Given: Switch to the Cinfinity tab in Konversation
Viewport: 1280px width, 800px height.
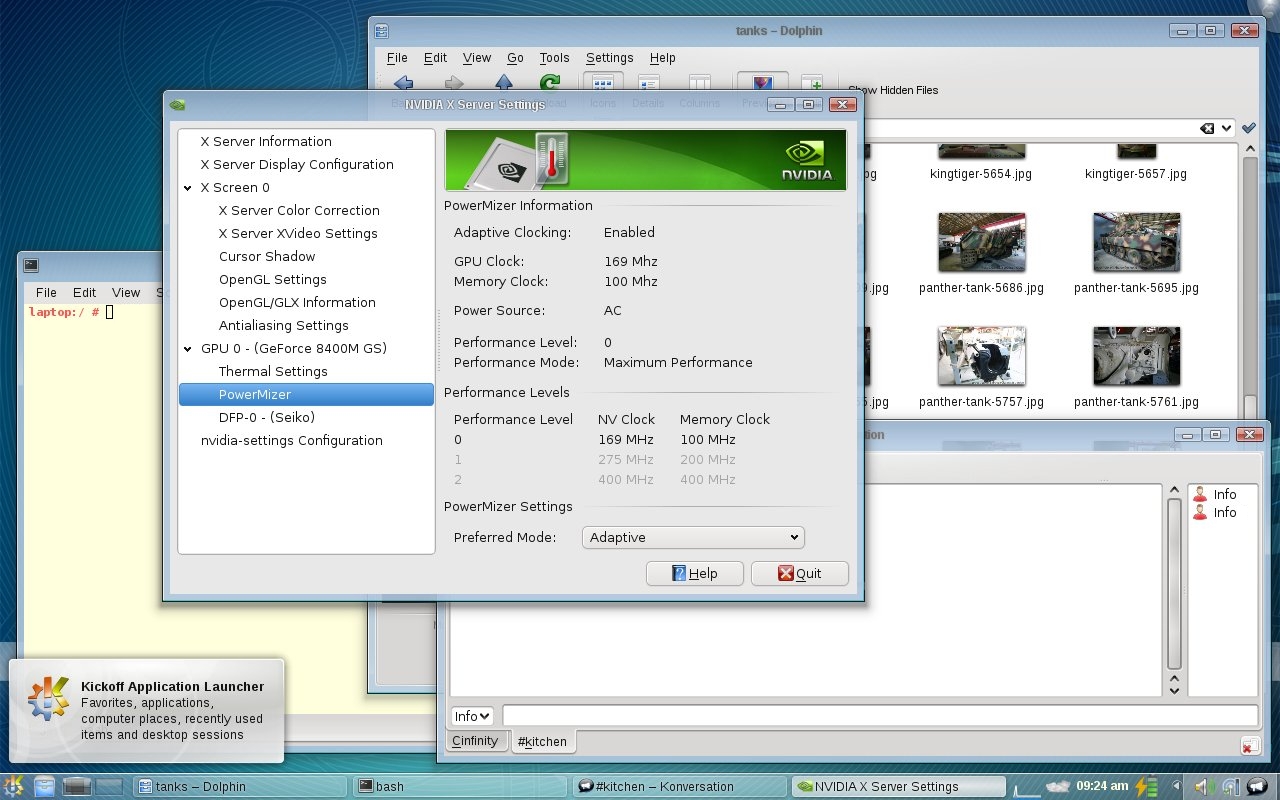Looking at the screenshot, I should (475, 741).
